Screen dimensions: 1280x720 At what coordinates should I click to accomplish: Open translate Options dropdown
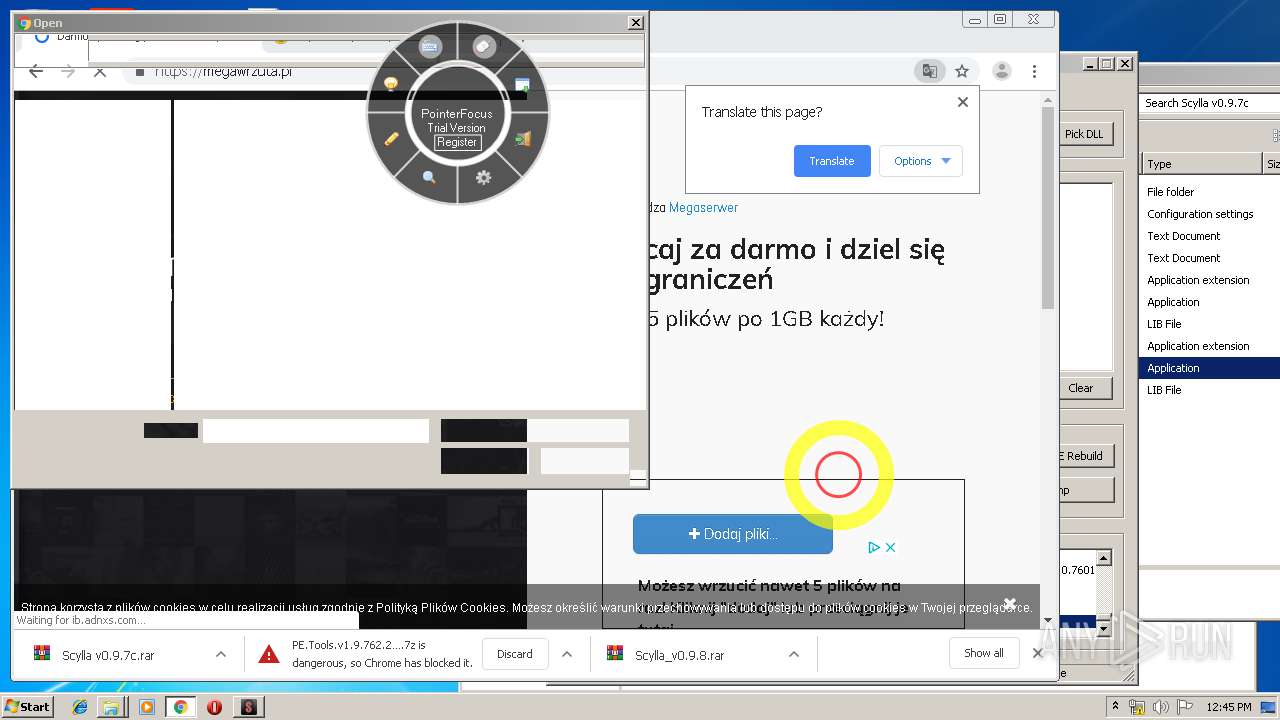(921, 161)
